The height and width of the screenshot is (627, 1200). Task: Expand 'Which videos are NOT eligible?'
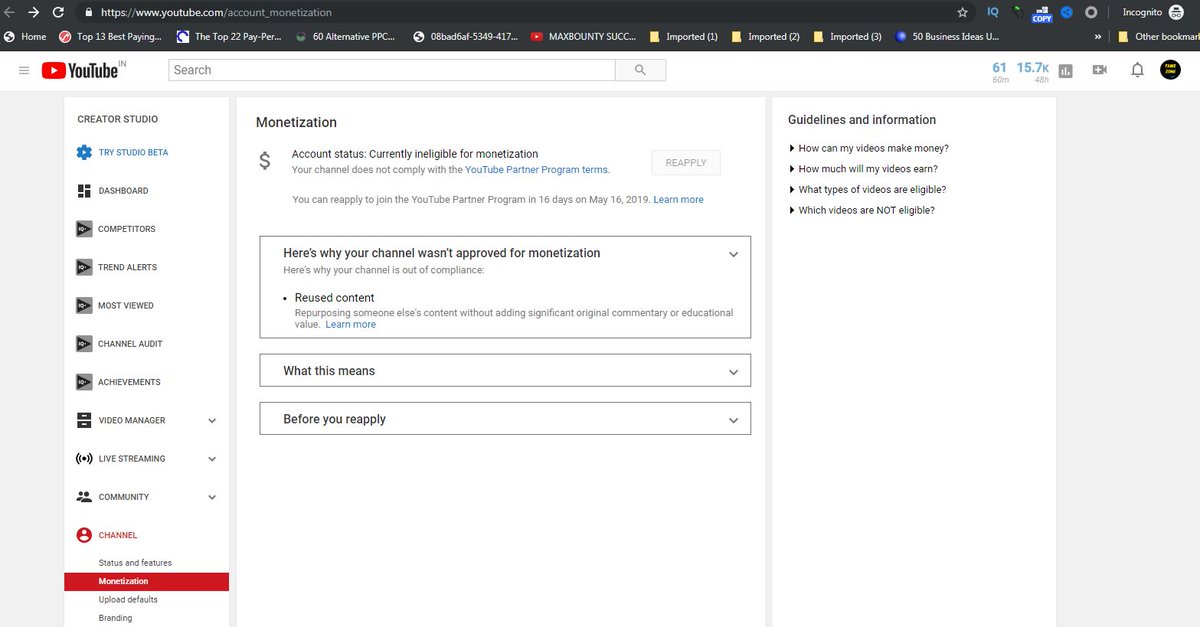click(x=862, y=211)
